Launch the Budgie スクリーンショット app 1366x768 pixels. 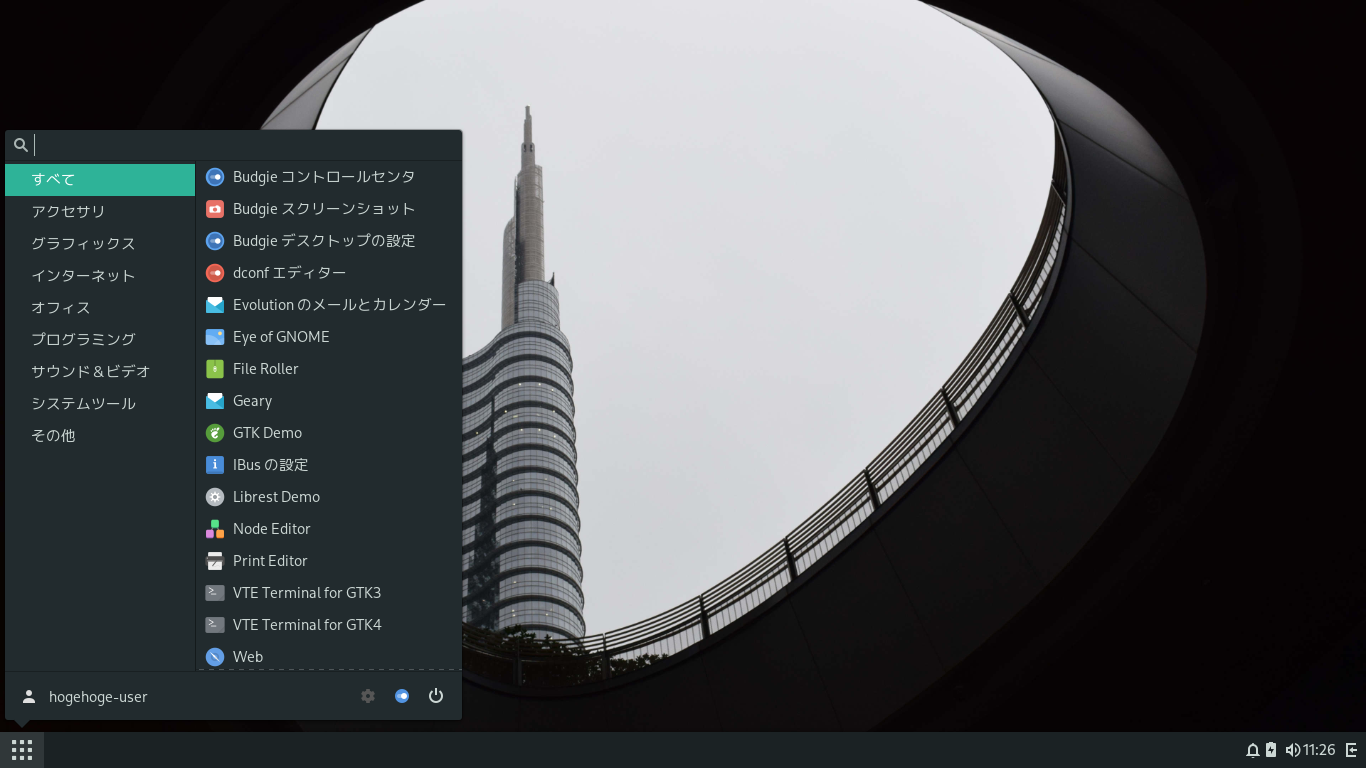coord(328,209)
